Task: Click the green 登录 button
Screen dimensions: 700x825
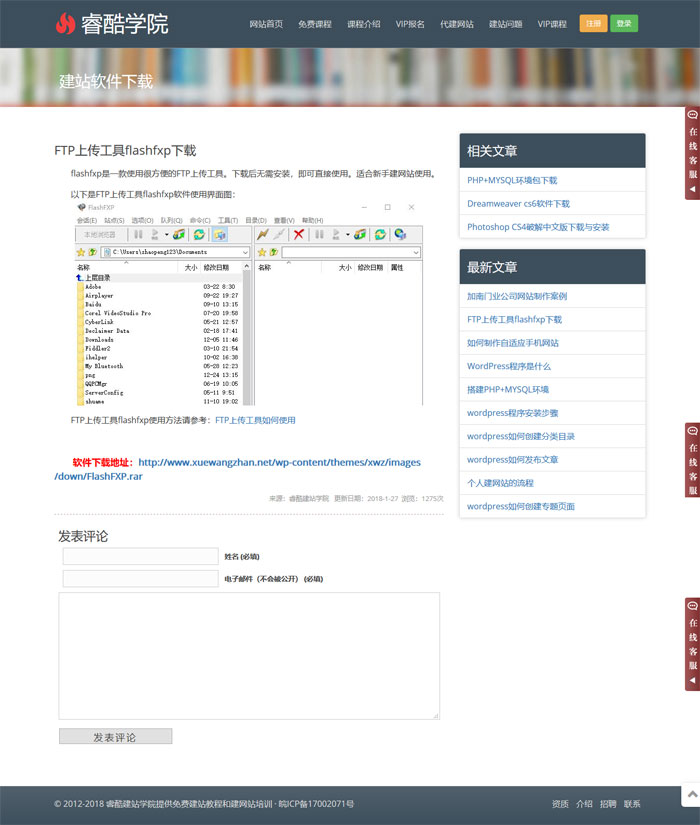Action: [624, 24]
